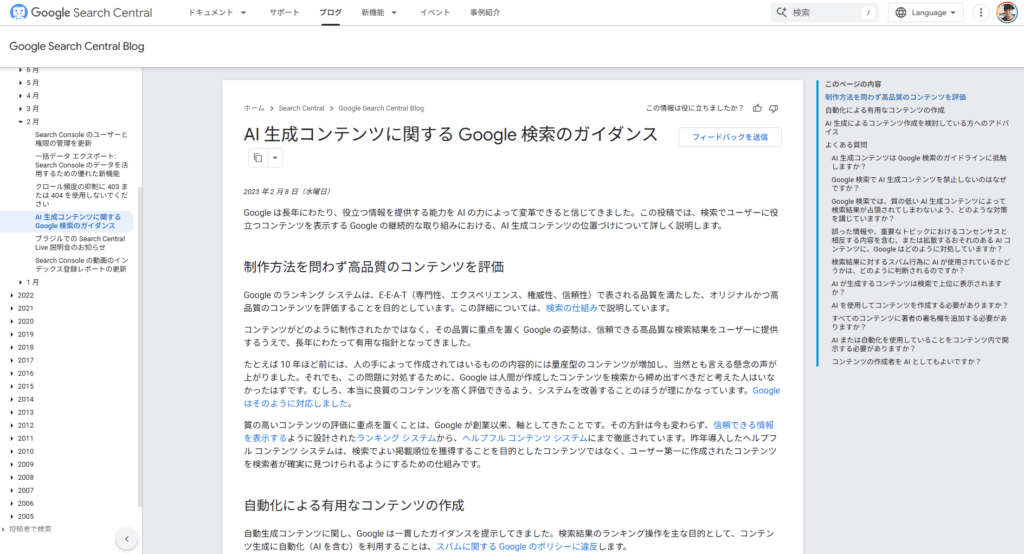Open the 信頼できる情報を表示する link
Screen dimensions: 1024x554
(x=743, y=425)
